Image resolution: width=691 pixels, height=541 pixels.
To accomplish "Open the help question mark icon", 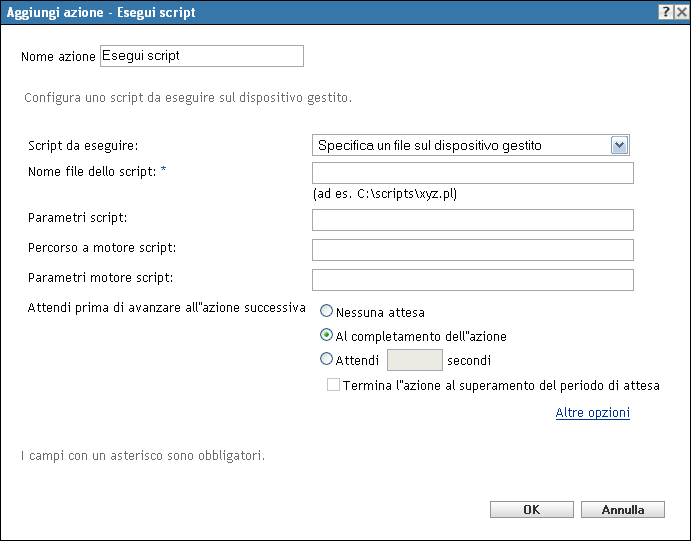I will pos(664,11).
